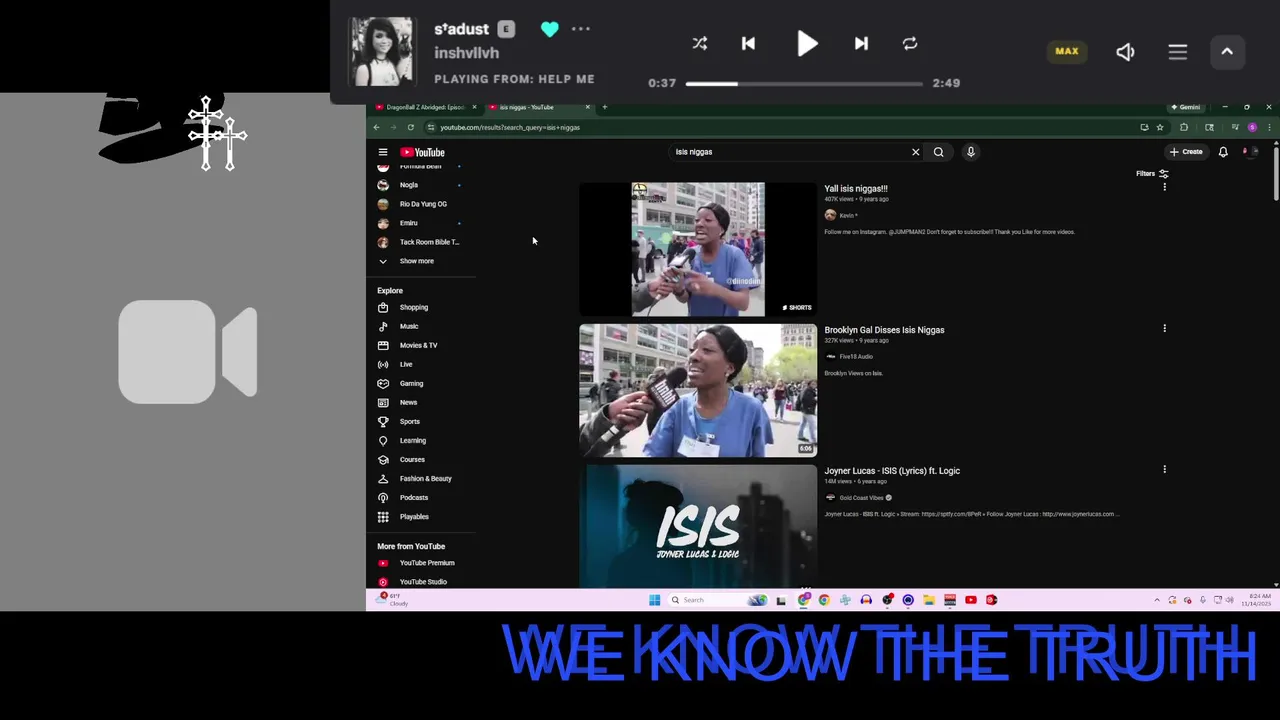Image resolution: width=1280 pixels, height=720 pixels.
Task: Go to YouTube home via the logo
Action: [423, 152]
